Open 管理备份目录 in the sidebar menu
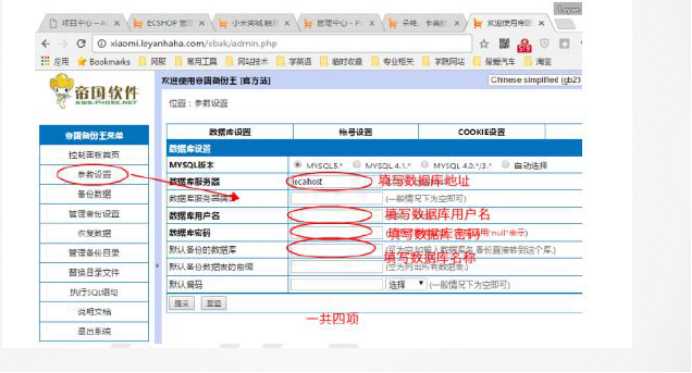The width and height of the screenshot is (692, 373). click(94, 253)
